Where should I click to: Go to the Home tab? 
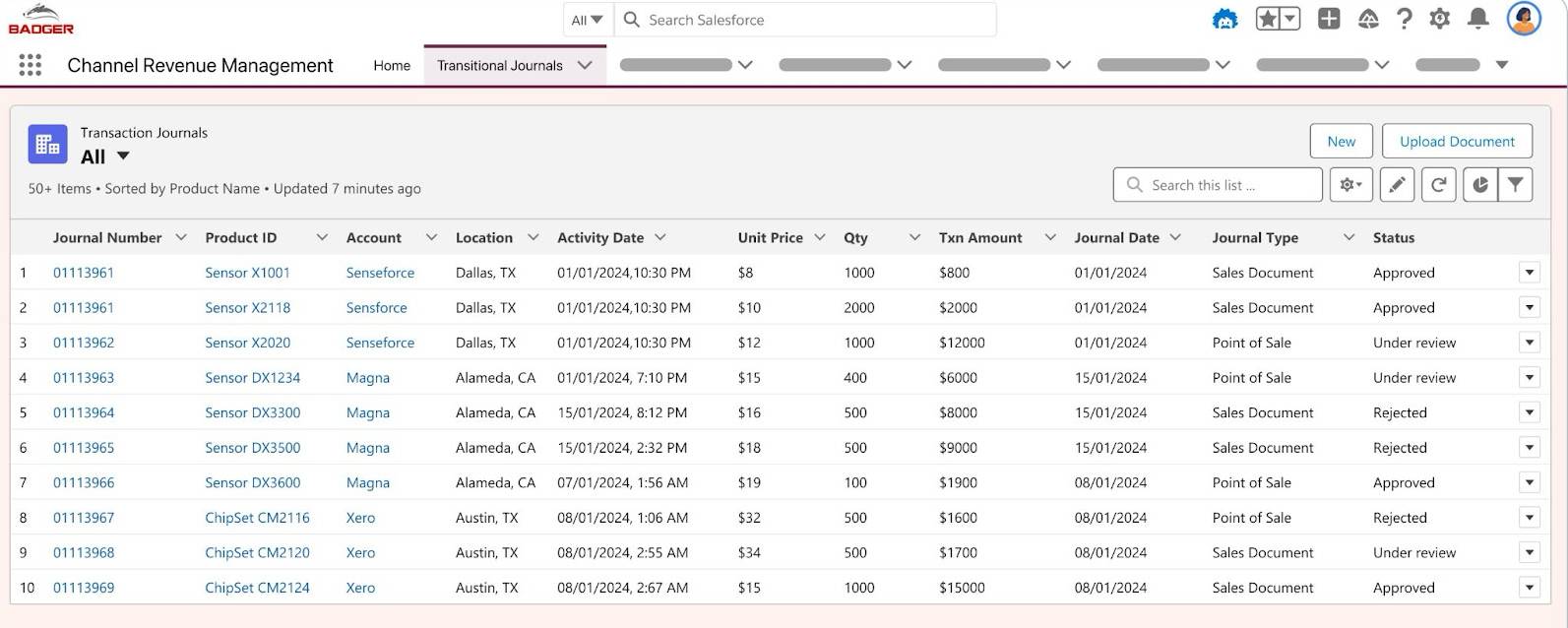click(x=392, y=65)
